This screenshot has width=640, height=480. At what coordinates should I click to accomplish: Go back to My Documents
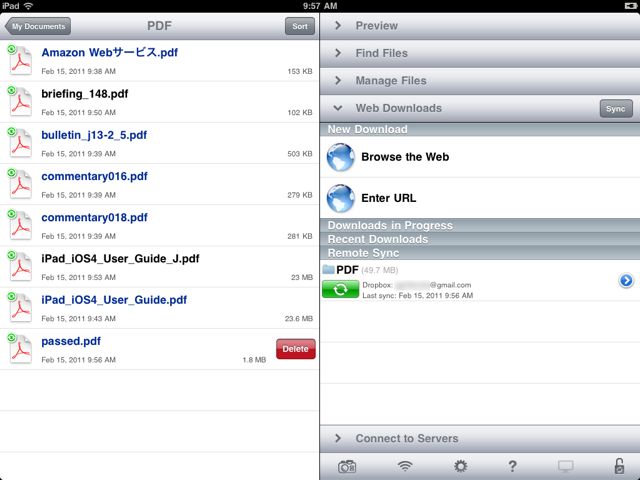[x=38, y=26]
